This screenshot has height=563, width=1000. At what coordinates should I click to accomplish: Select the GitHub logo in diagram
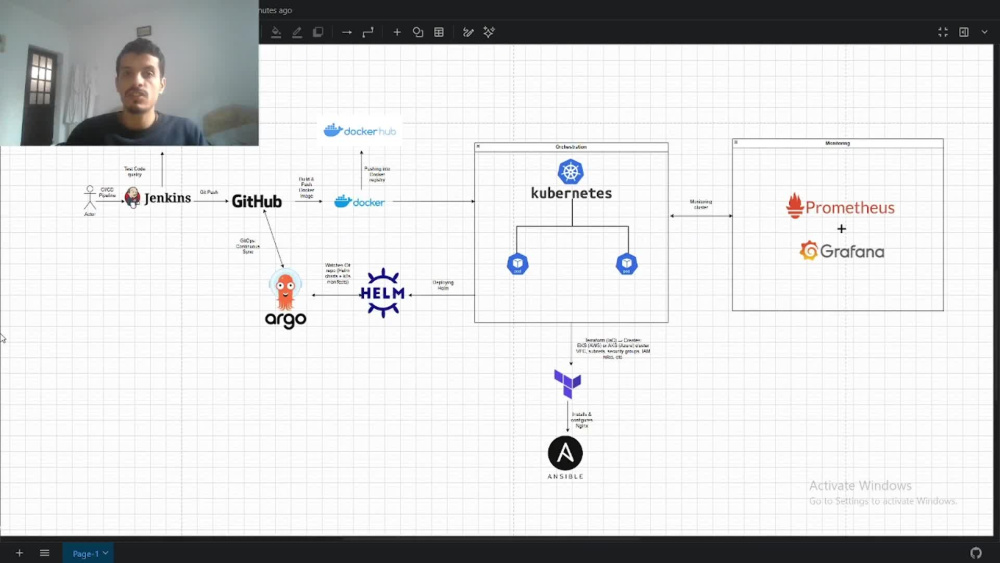point(256,201)
